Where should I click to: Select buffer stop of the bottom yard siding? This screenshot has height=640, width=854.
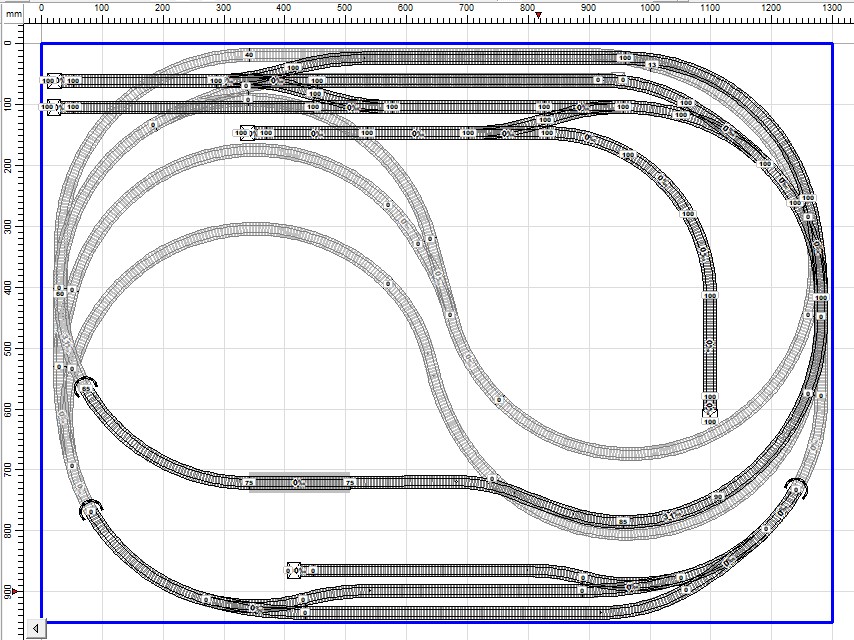point(293,570)
